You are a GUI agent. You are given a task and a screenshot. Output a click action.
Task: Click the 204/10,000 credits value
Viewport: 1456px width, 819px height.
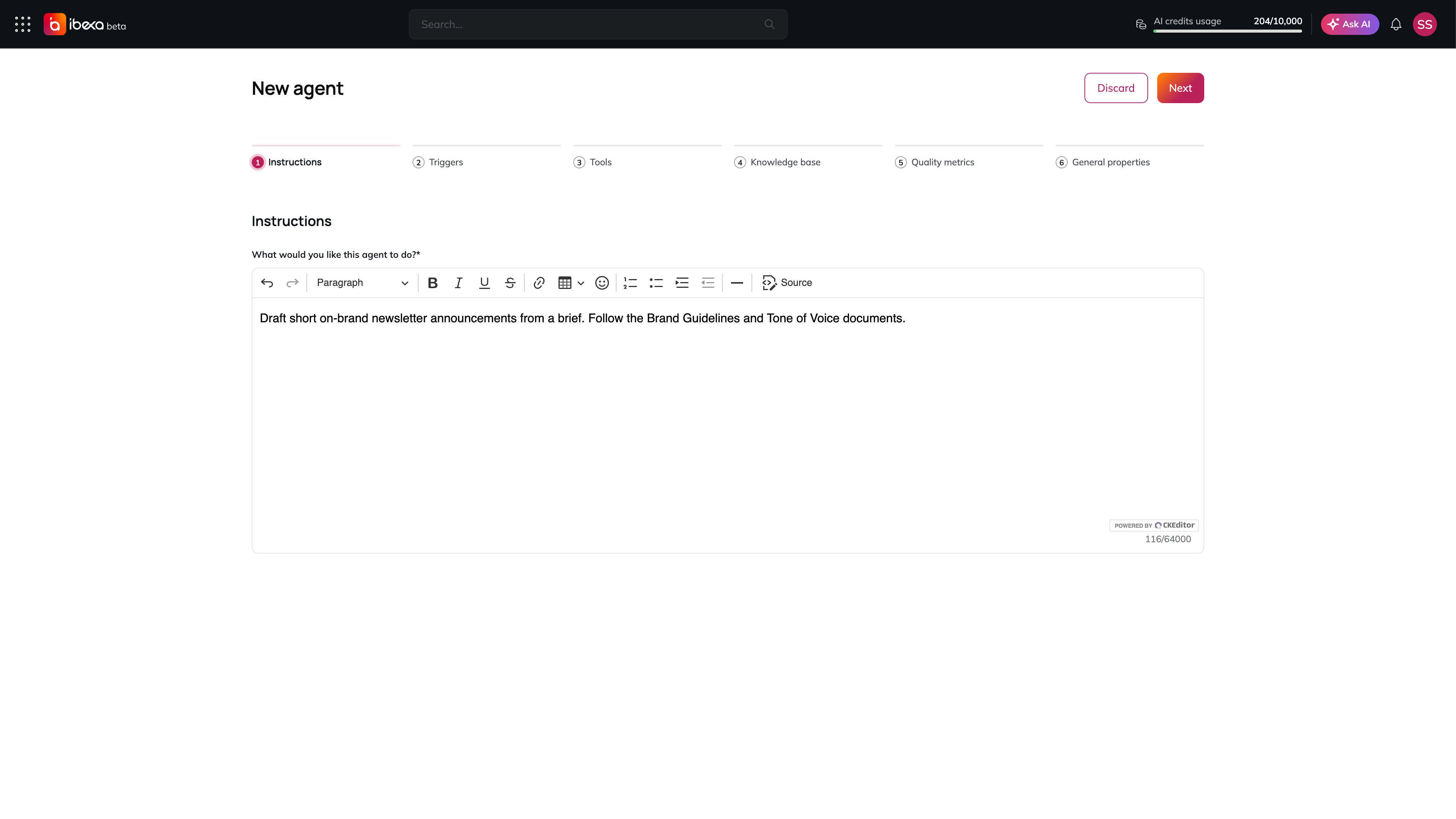[x=1277, y=21]
